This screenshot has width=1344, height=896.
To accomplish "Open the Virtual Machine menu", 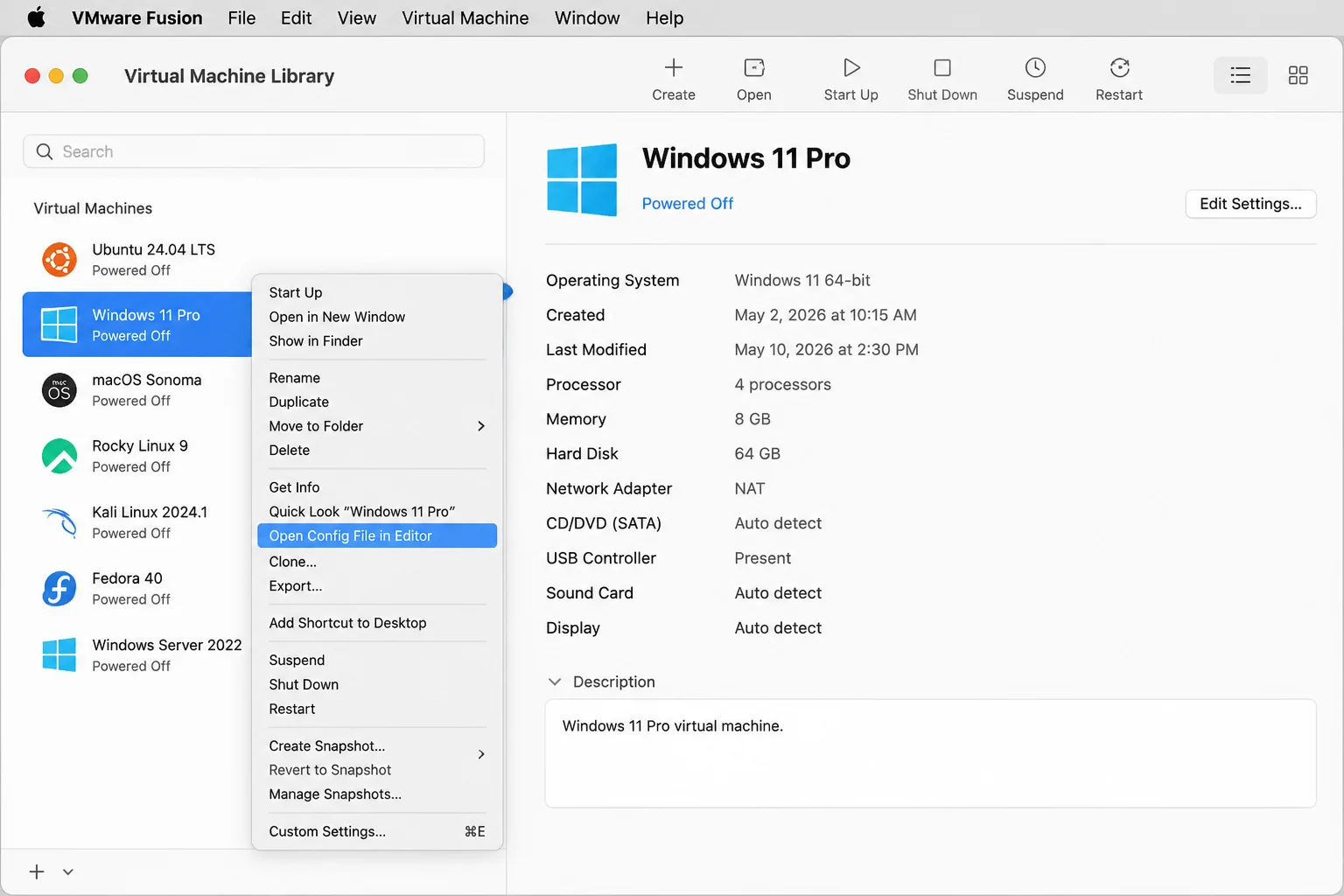I will point(465,17).
